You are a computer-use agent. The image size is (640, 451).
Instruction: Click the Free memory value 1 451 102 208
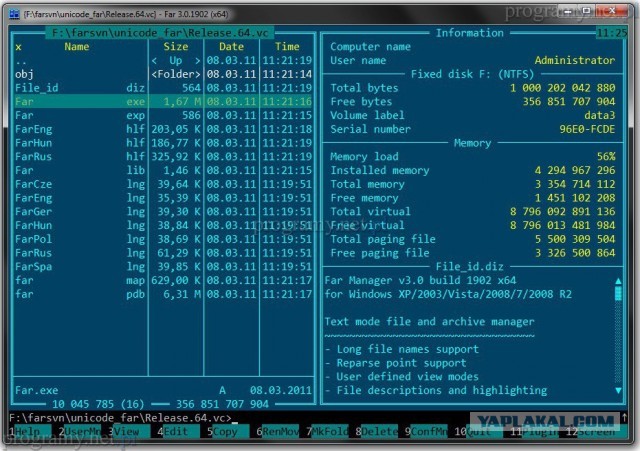(575, 198)
